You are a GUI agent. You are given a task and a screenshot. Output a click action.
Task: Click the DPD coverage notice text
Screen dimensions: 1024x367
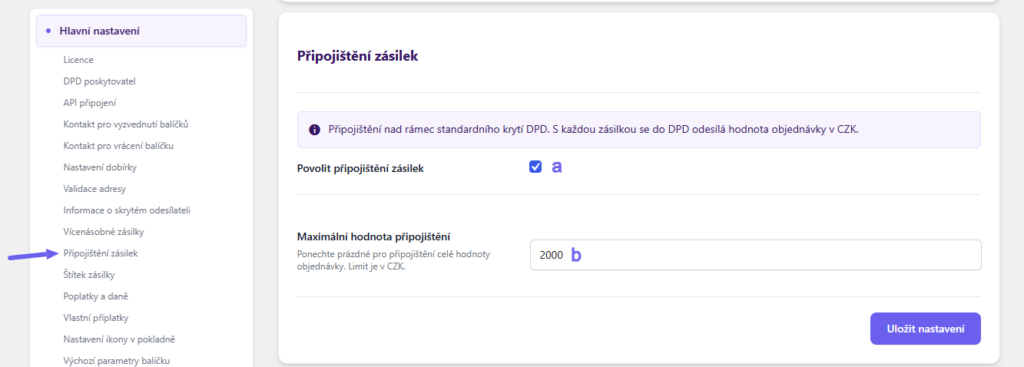(593, 129)
